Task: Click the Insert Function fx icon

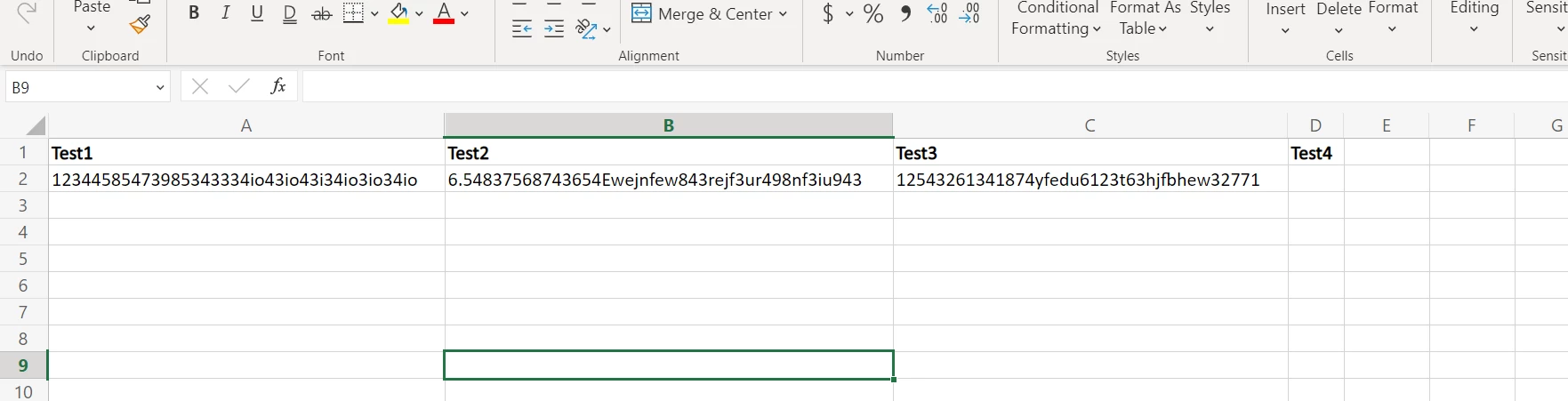Action: [278, 86]
